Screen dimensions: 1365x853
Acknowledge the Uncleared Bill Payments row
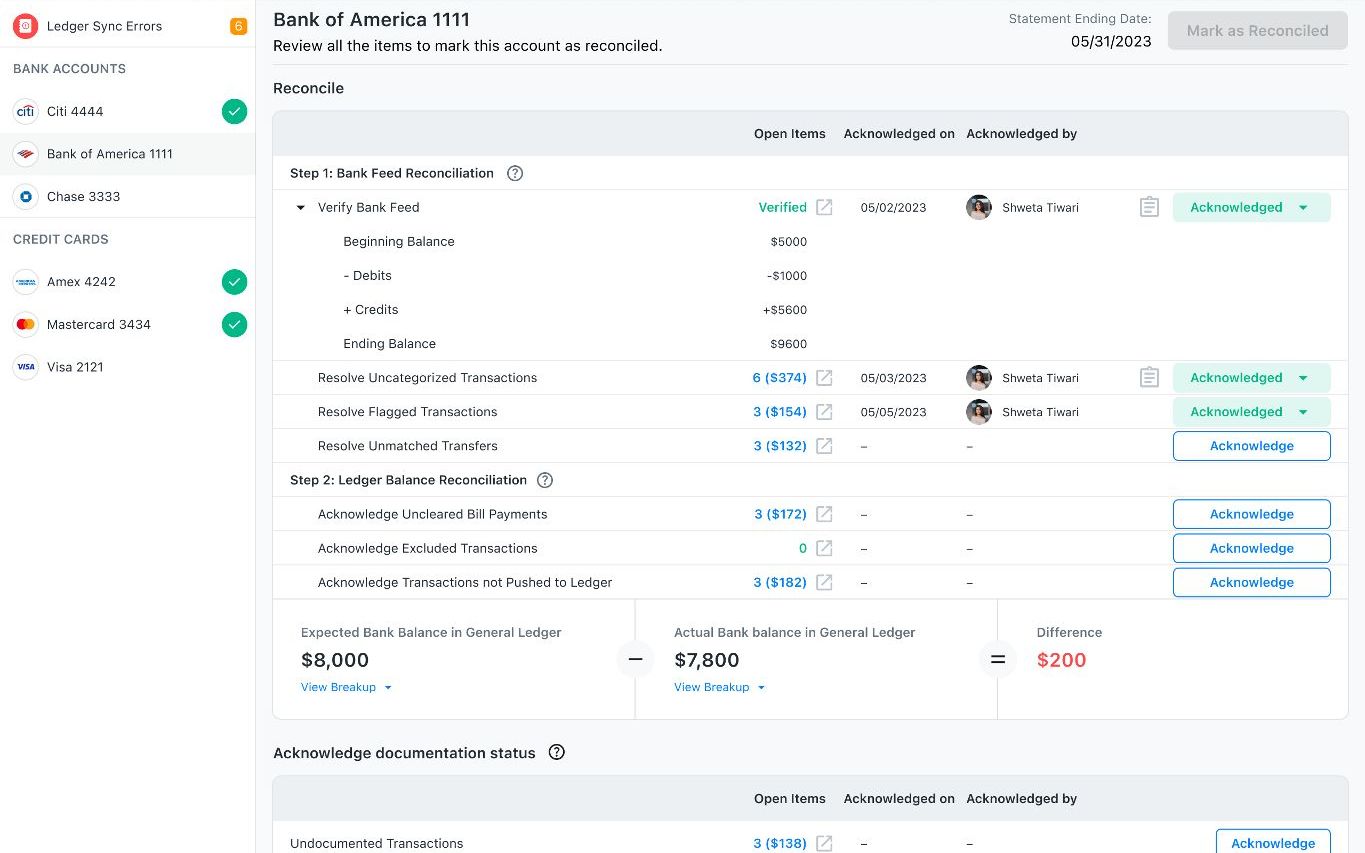[x=1251, y=514]
